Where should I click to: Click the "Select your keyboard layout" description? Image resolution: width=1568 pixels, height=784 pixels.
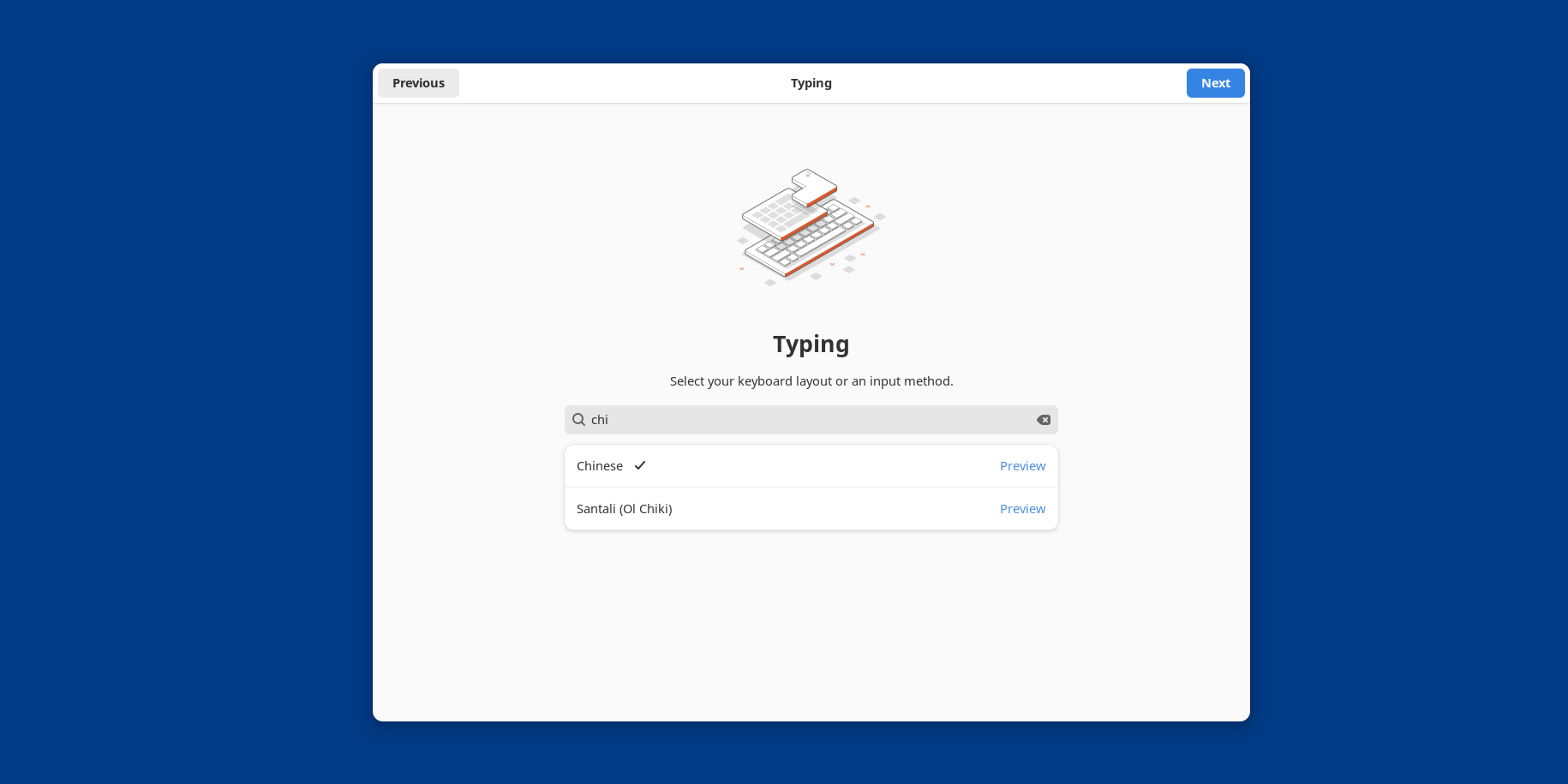point(811,381)
